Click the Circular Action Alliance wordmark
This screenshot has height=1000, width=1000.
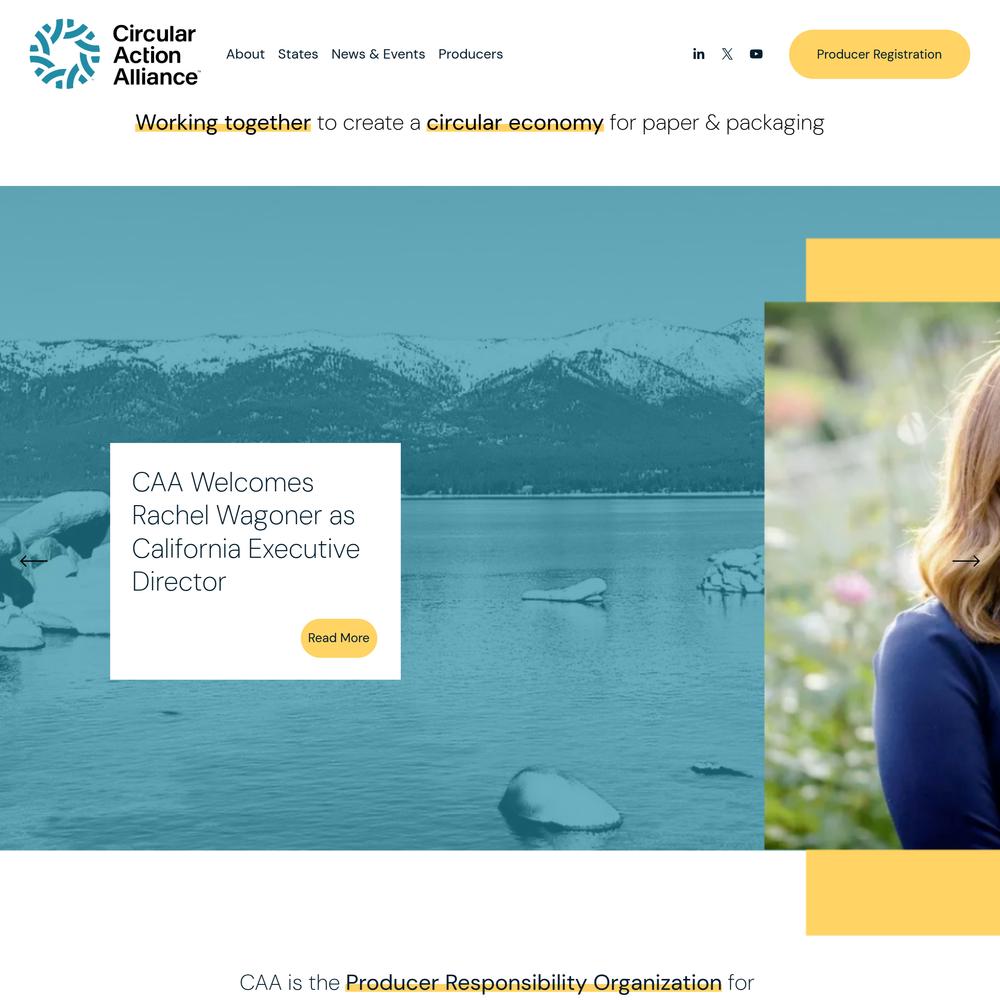pos(155,55)
